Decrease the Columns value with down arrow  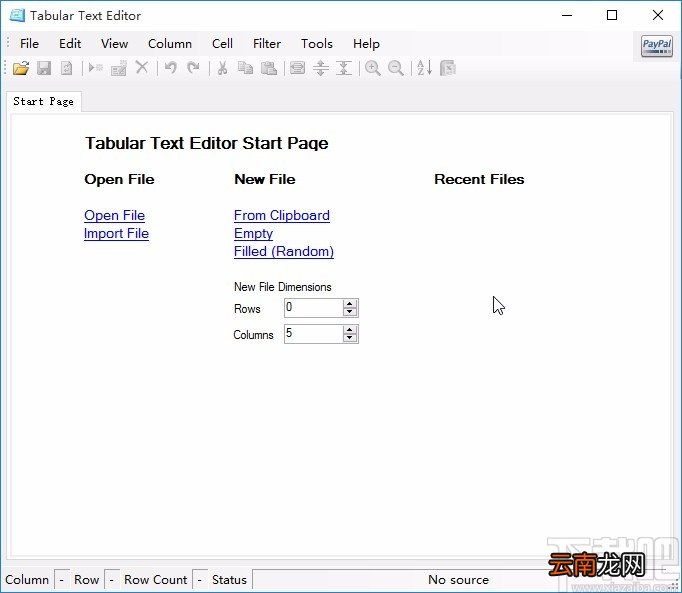pyautogui.click(x=349, y=338)
